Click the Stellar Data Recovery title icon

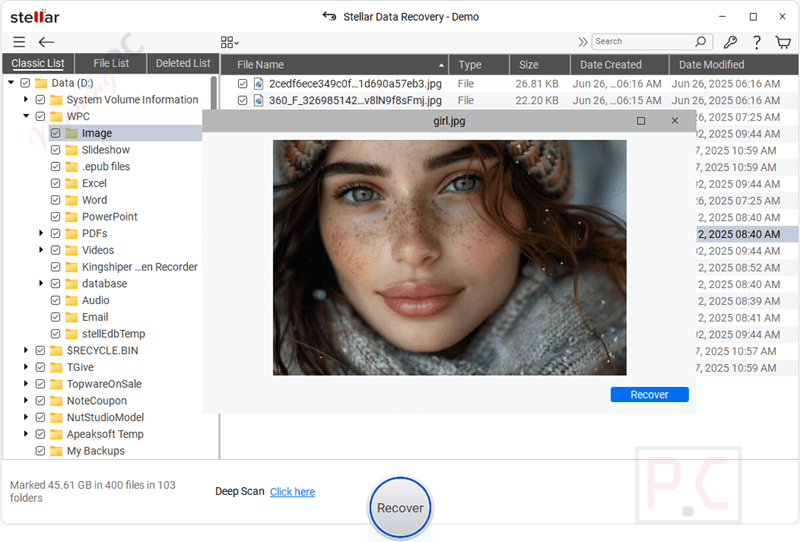330,16
